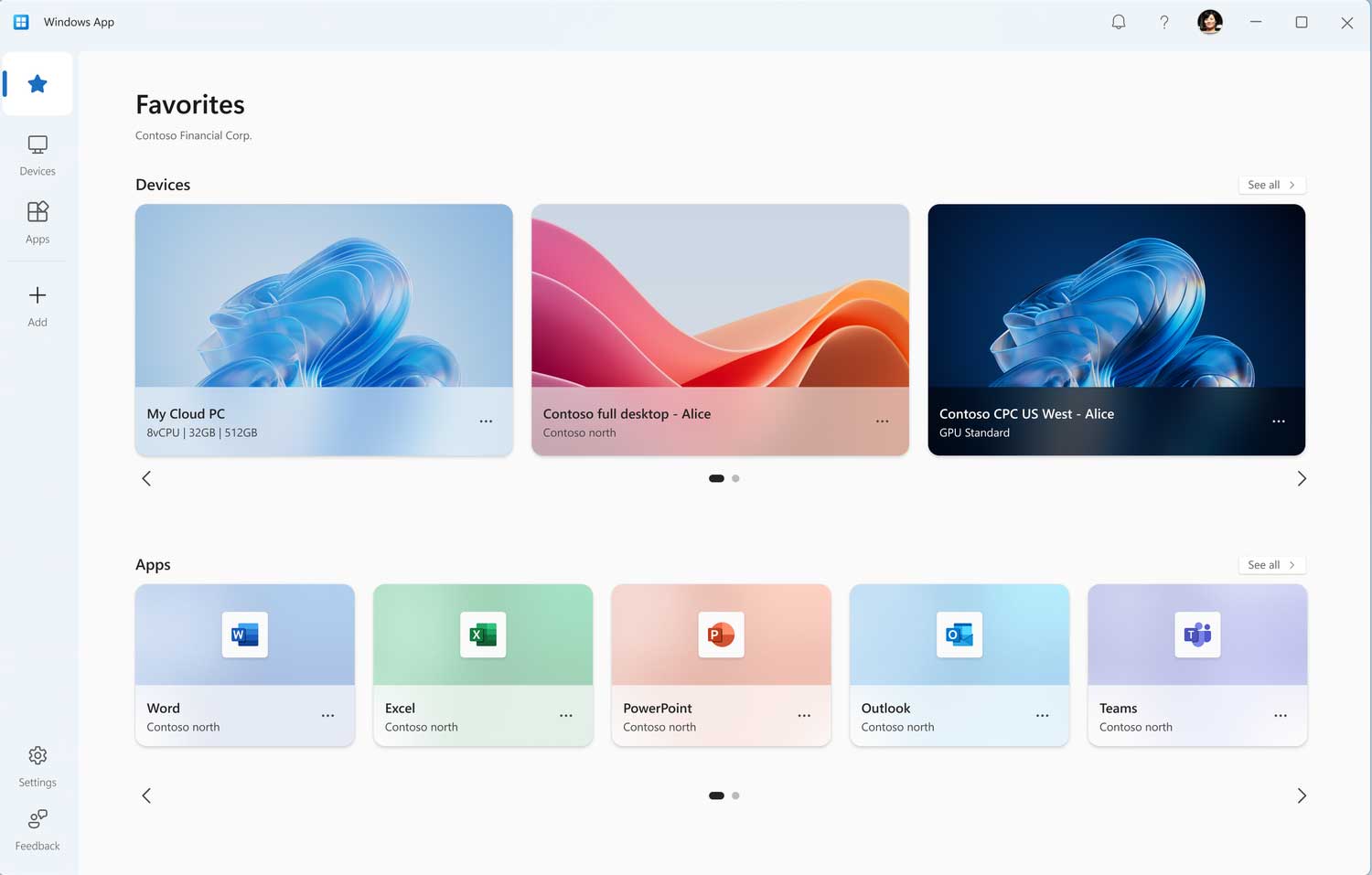Select the Devices icon in the sidebar
Viewport: 1372px width, 875px height.
tap(38, 154)
